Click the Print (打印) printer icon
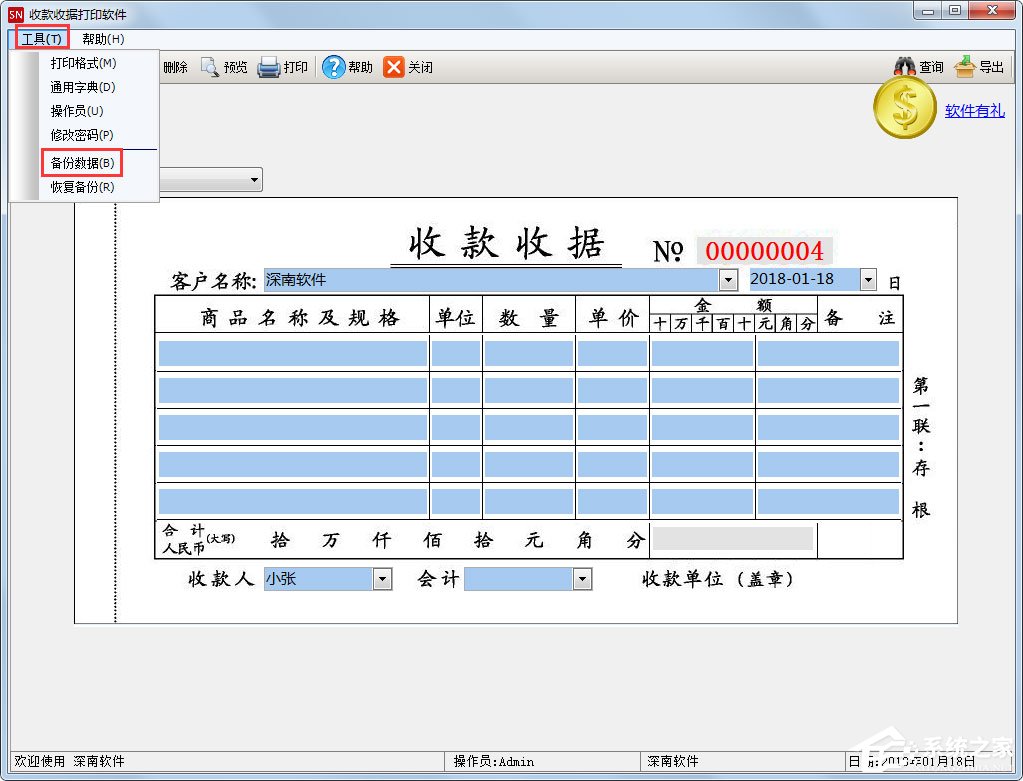This screenshot has height=781, width=1023. [x=269, y=67]
